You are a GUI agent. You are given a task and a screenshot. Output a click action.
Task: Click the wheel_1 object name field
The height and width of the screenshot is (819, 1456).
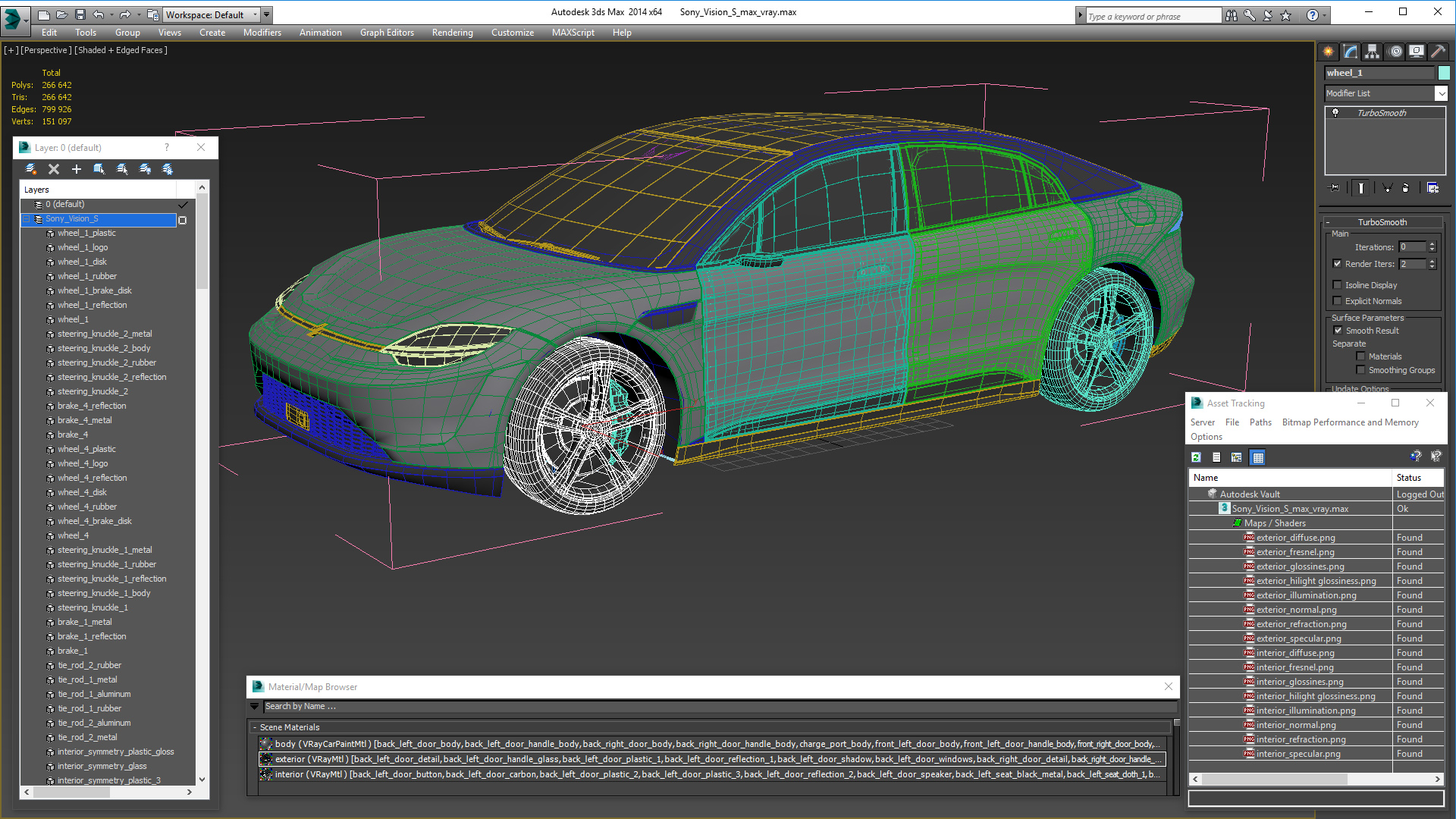[1379, 73]
